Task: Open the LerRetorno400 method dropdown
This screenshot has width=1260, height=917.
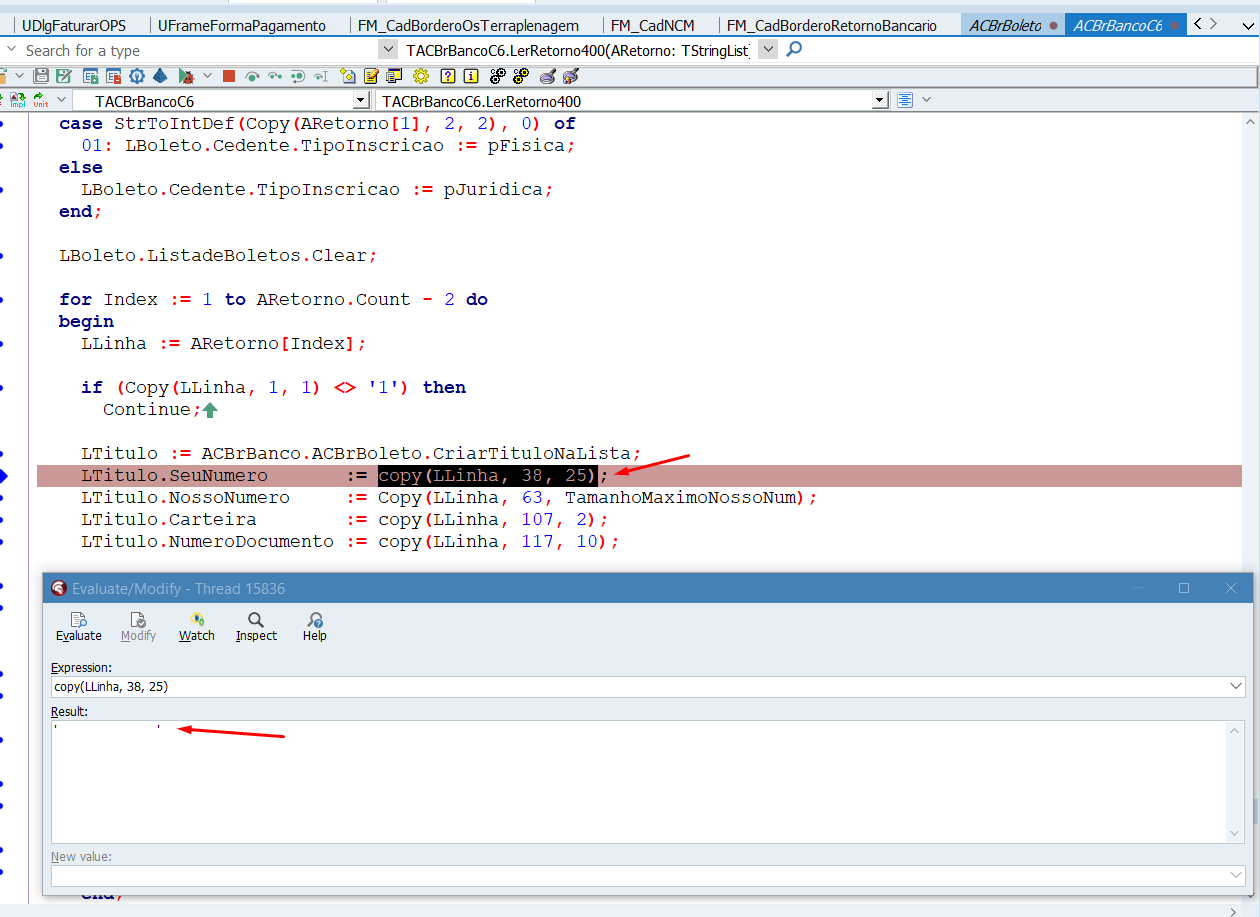Action: (x=880, y=101)
